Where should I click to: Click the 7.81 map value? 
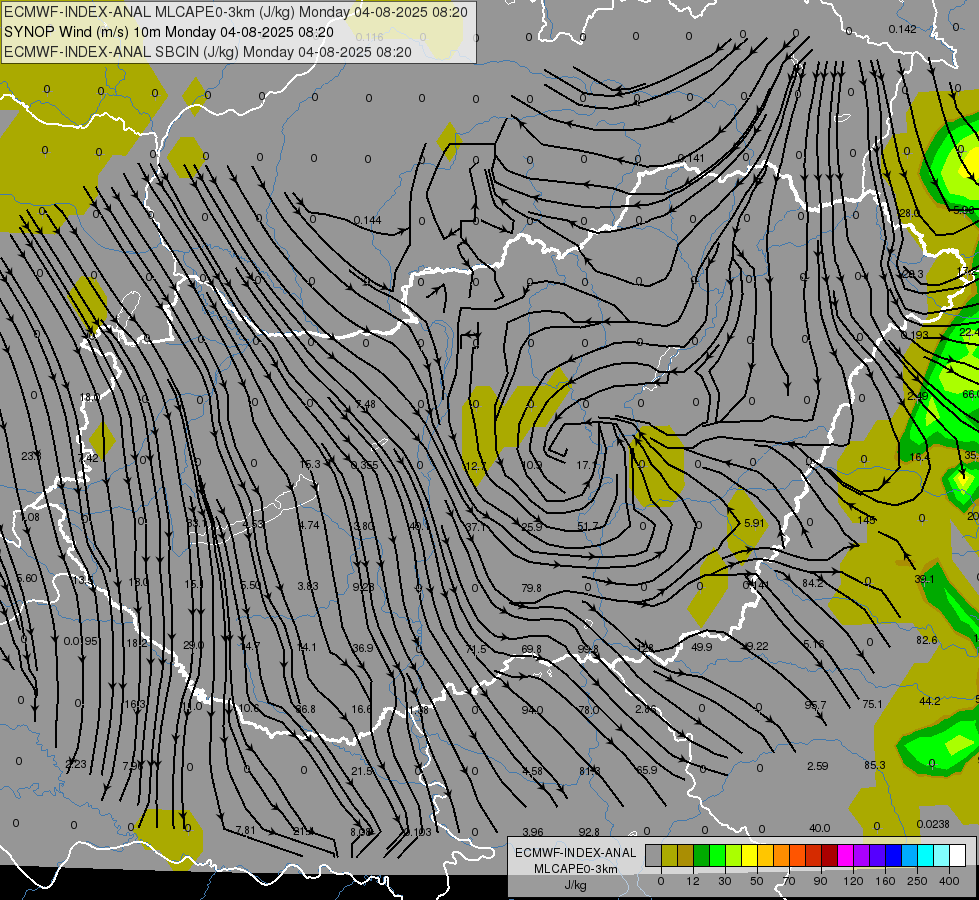(245, 830)
